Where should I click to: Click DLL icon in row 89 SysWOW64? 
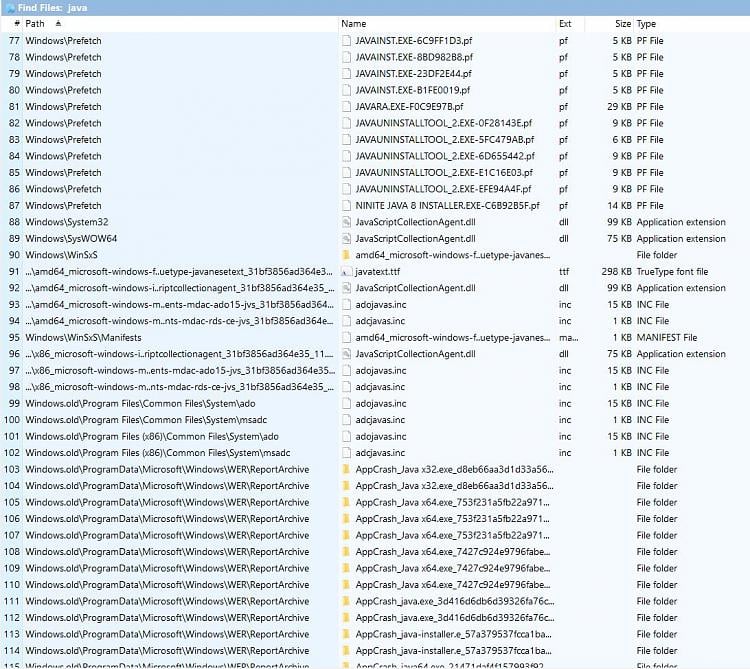pos(346,239)
